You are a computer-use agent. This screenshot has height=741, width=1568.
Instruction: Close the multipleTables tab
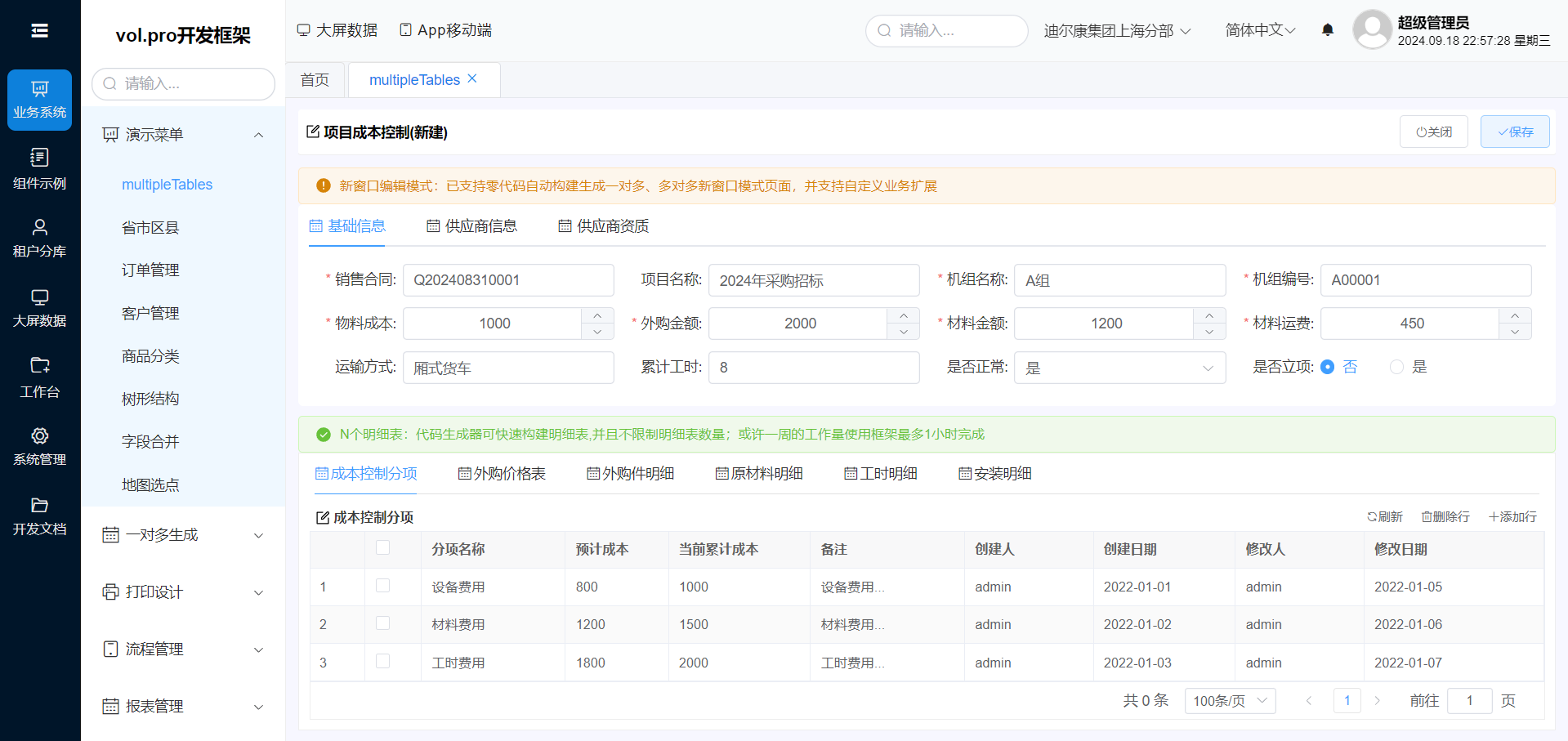(x=472, y=79)
